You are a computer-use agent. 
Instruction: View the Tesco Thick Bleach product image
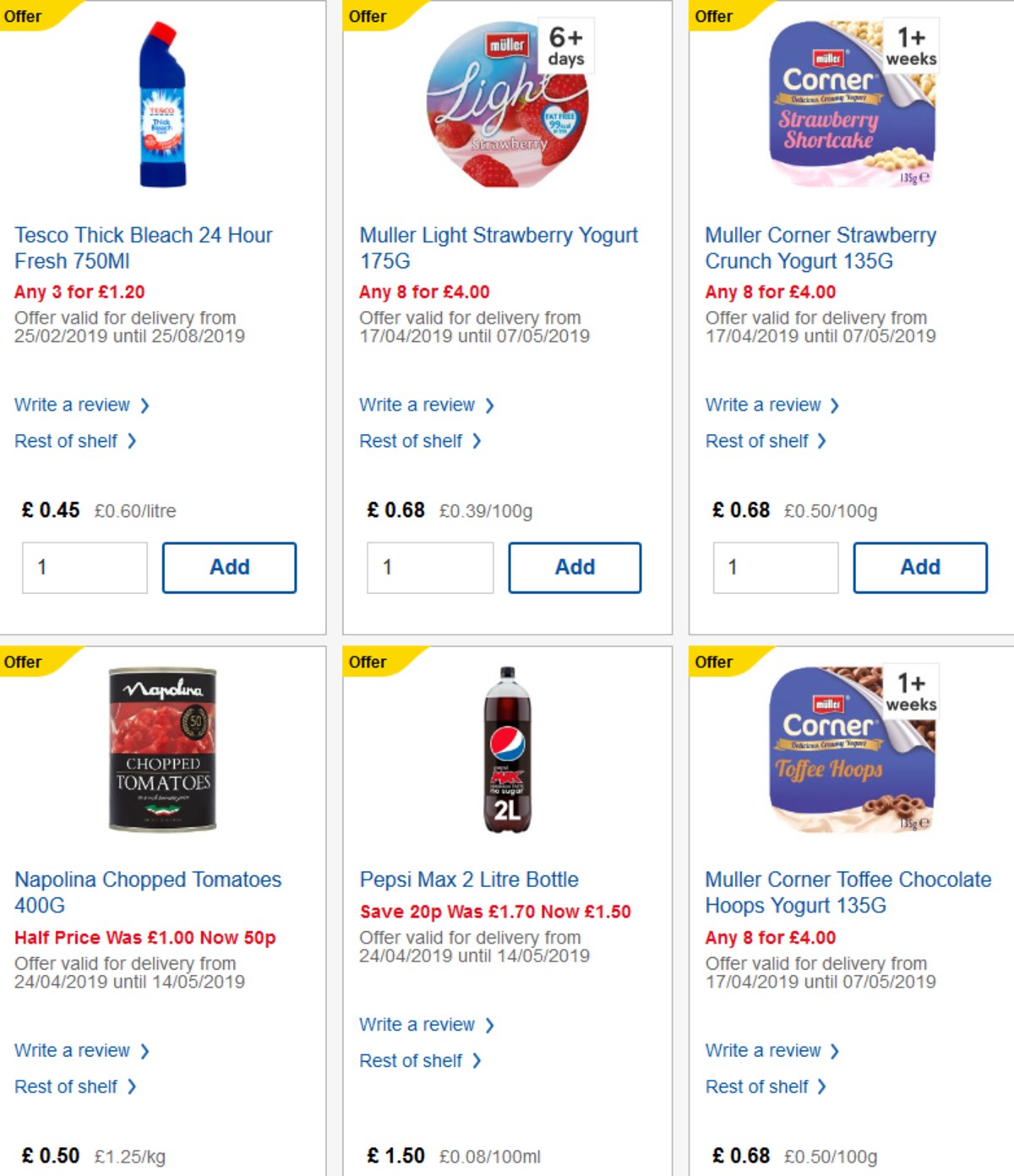pos(161,106)
